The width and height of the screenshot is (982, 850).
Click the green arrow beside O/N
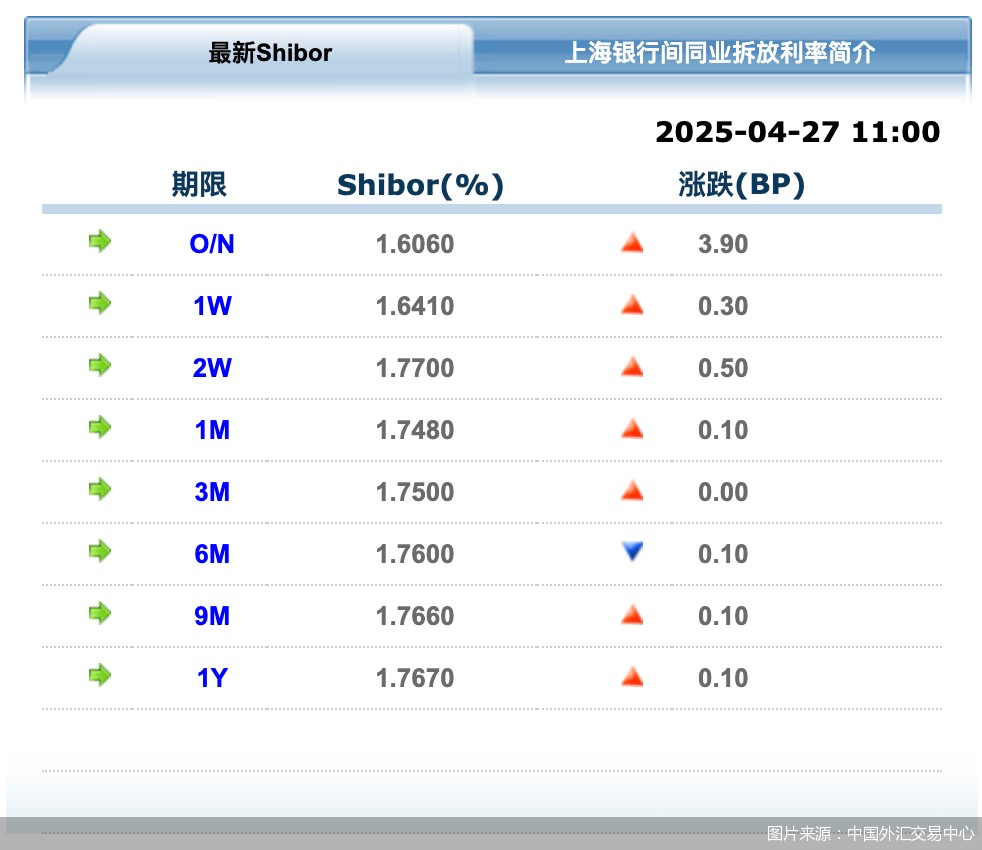pos(100,241)
